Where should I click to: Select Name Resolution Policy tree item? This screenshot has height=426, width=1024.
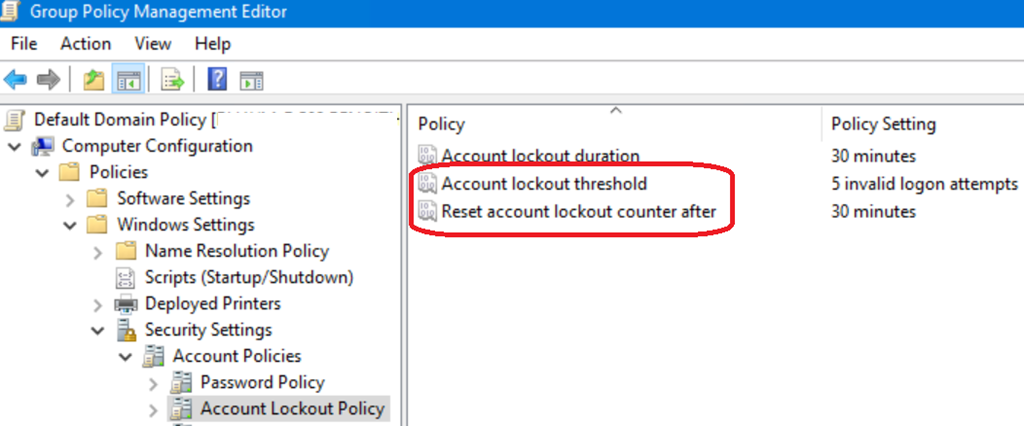click(236, 251)
